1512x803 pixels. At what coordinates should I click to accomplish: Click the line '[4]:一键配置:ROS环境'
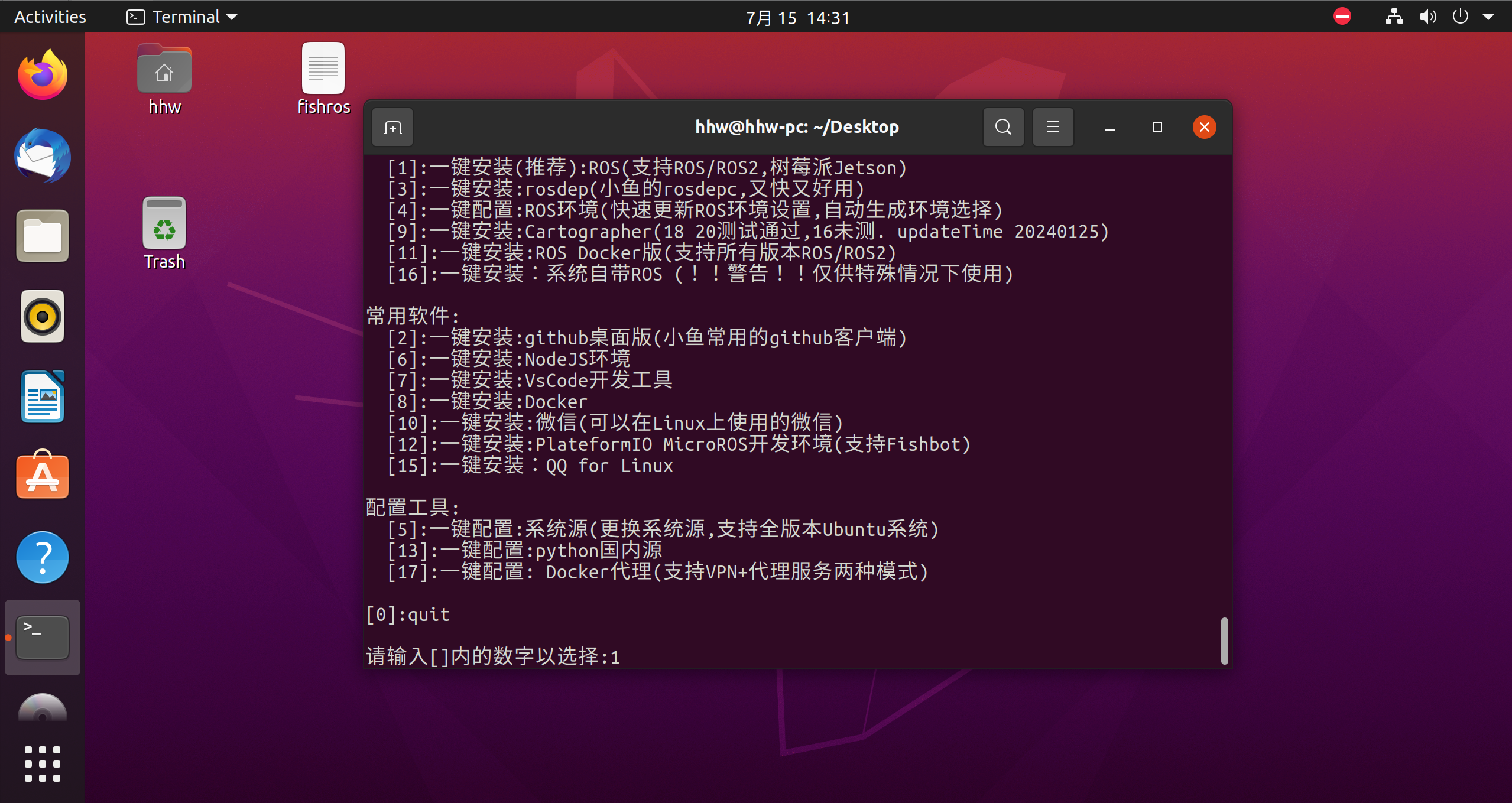click(x=695, y=210)
